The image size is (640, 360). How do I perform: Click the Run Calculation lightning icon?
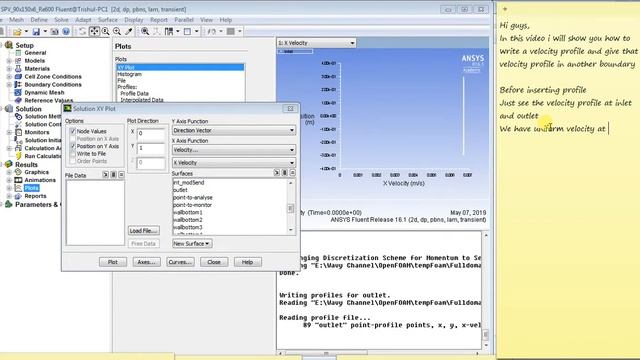[18, 156]
